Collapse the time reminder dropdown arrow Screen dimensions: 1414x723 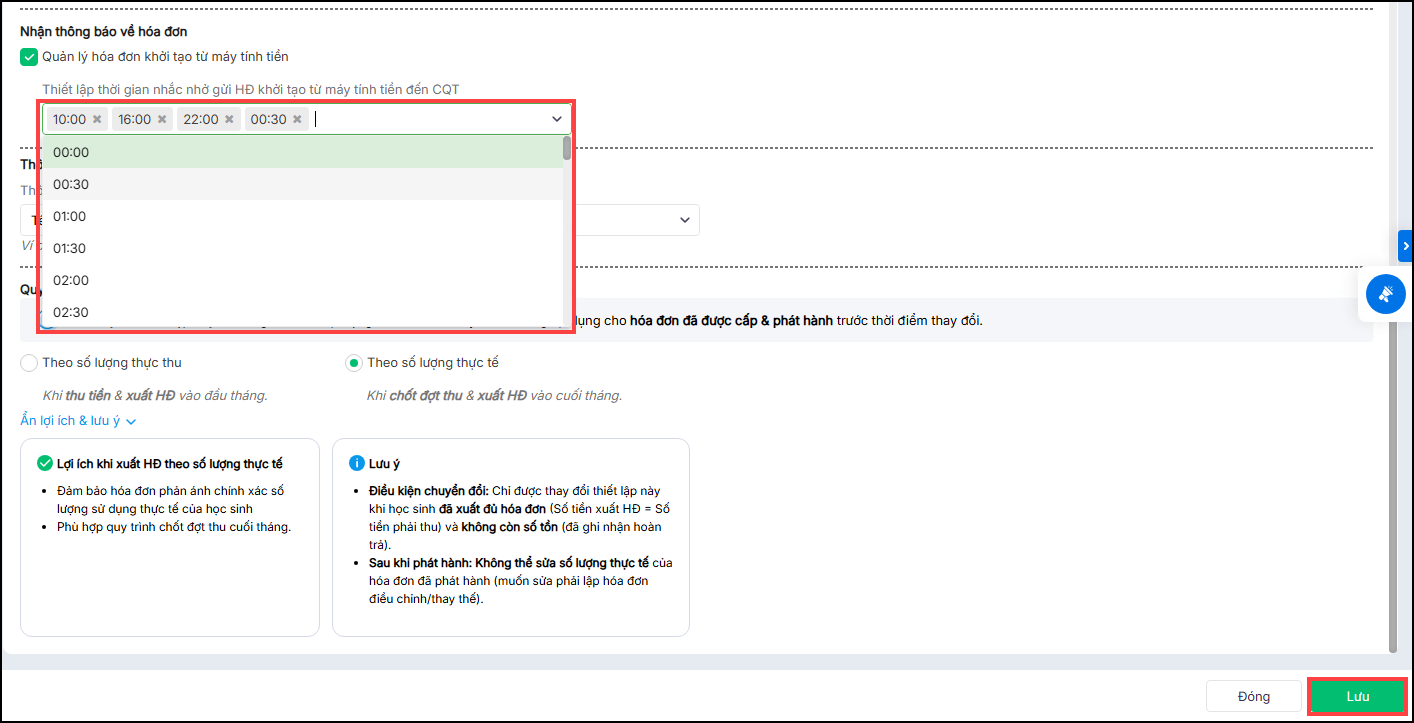point(557,119)
